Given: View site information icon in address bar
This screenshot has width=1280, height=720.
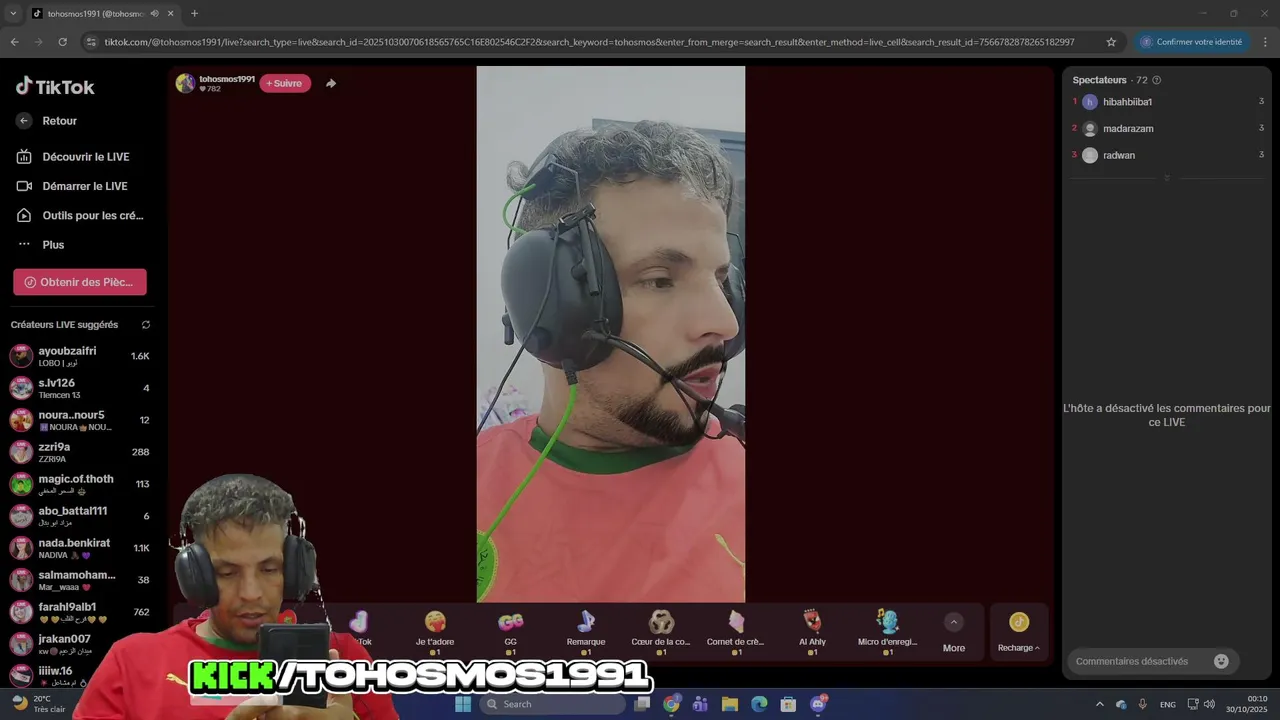Looking at the screenshot, I should click(x=91, y=42).
